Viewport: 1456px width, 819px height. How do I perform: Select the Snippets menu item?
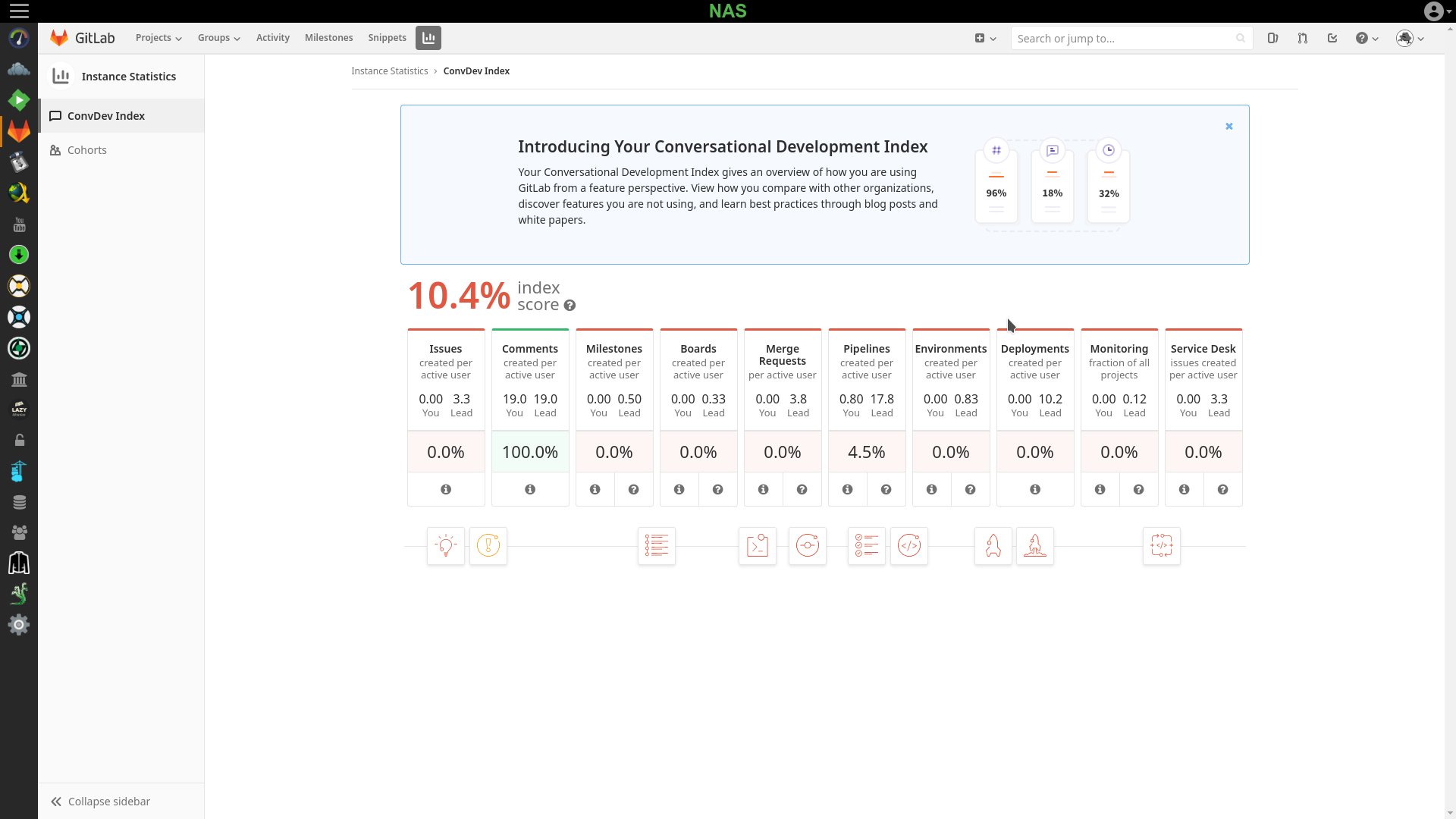(x=387, y=37)
